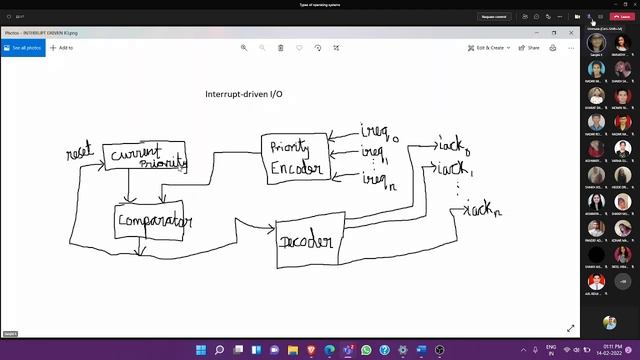Open the Get Help taskbar icon
640x360 pixels.
(x=384, y=350)
